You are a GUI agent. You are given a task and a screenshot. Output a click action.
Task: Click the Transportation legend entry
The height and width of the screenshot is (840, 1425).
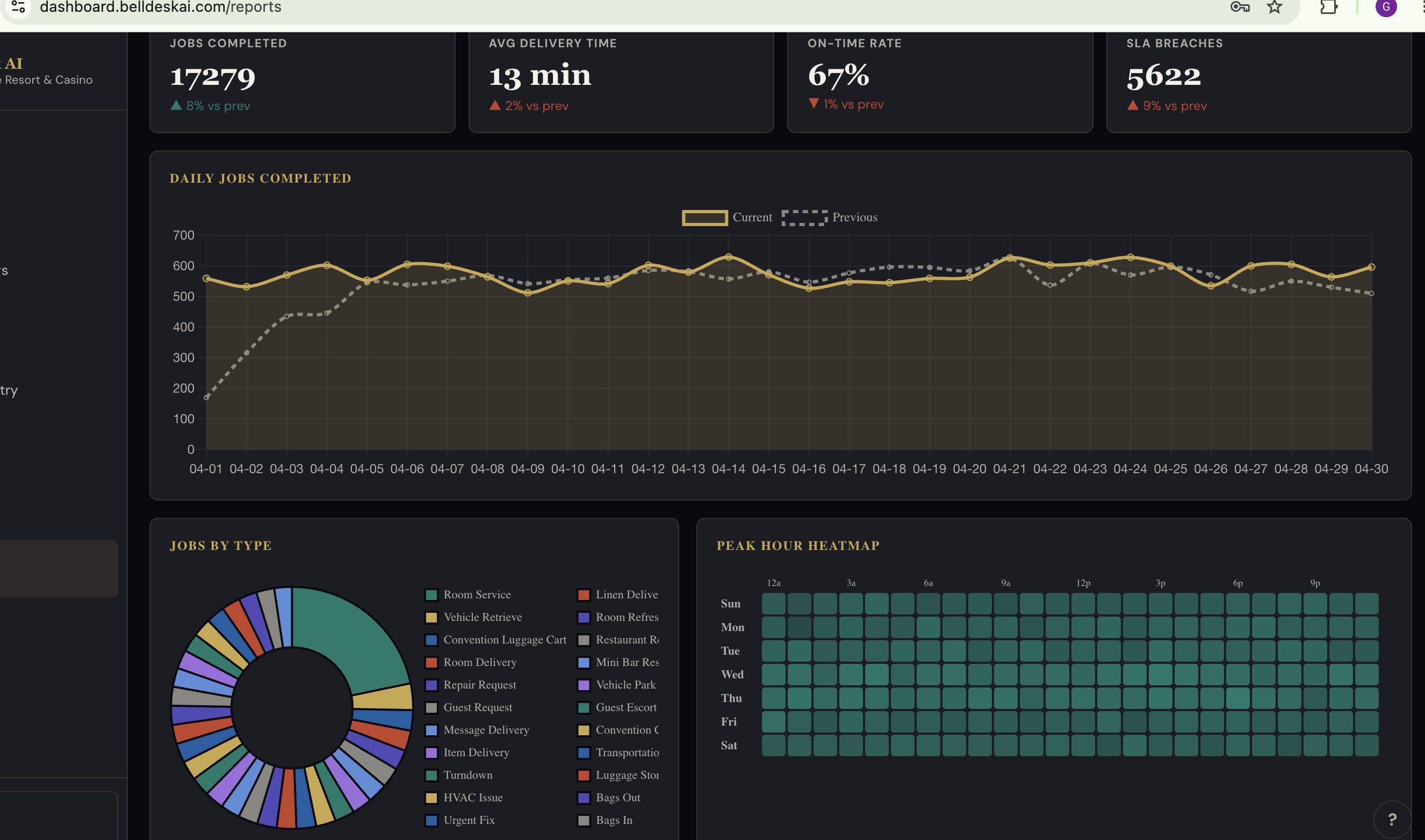click(x=618, y=753)
